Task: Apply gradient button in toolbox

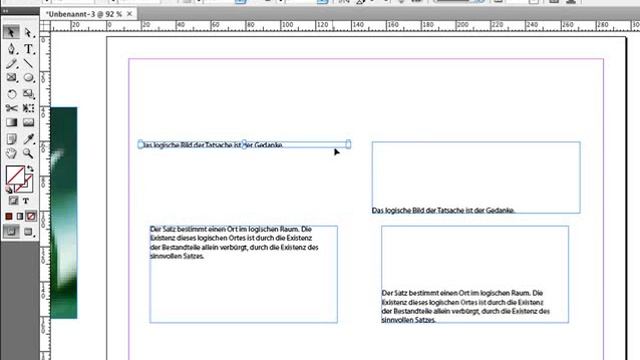Action: [20, 216]
